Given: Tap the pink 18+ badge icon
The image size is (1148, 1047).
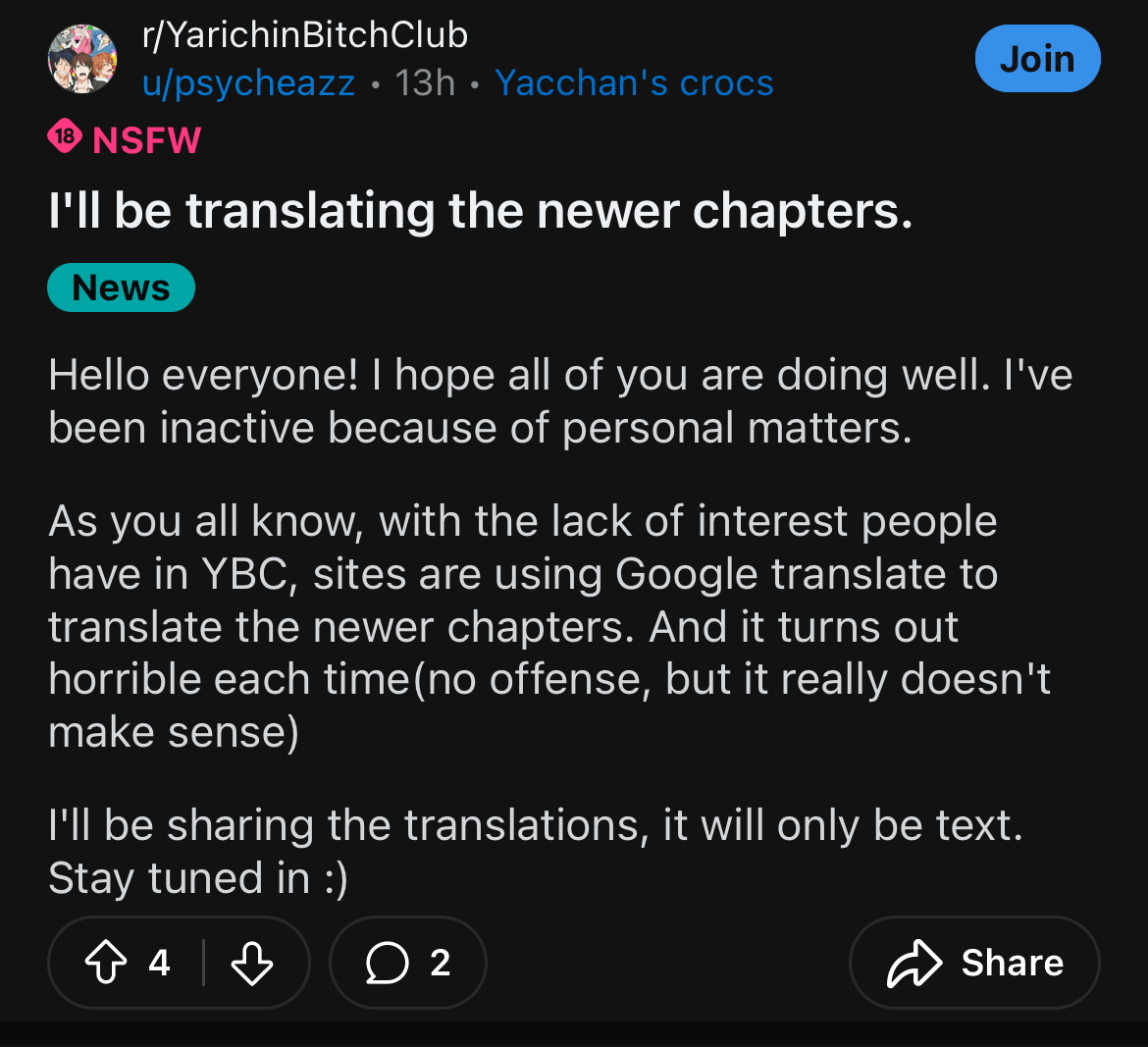Looking at the screenshot, I should [64, 137].
